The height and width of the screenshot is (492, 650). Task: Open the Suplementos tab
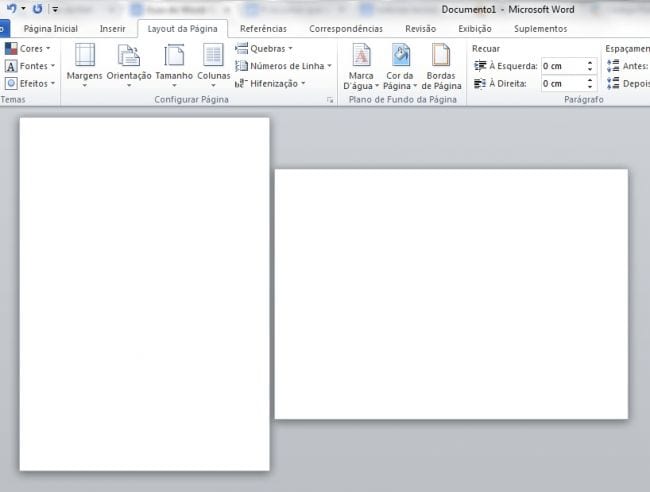point(541,29)
